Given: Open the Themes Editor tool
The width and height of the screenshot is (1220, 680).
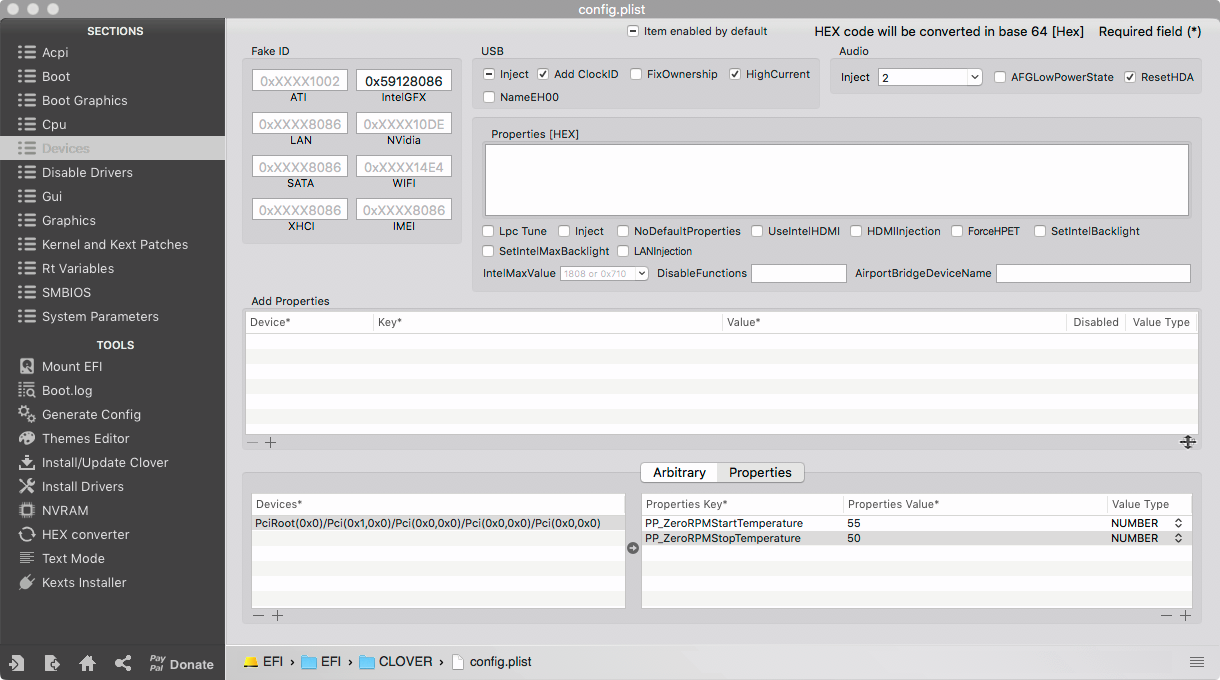Looking at the screenshot, I should point(74,438).
